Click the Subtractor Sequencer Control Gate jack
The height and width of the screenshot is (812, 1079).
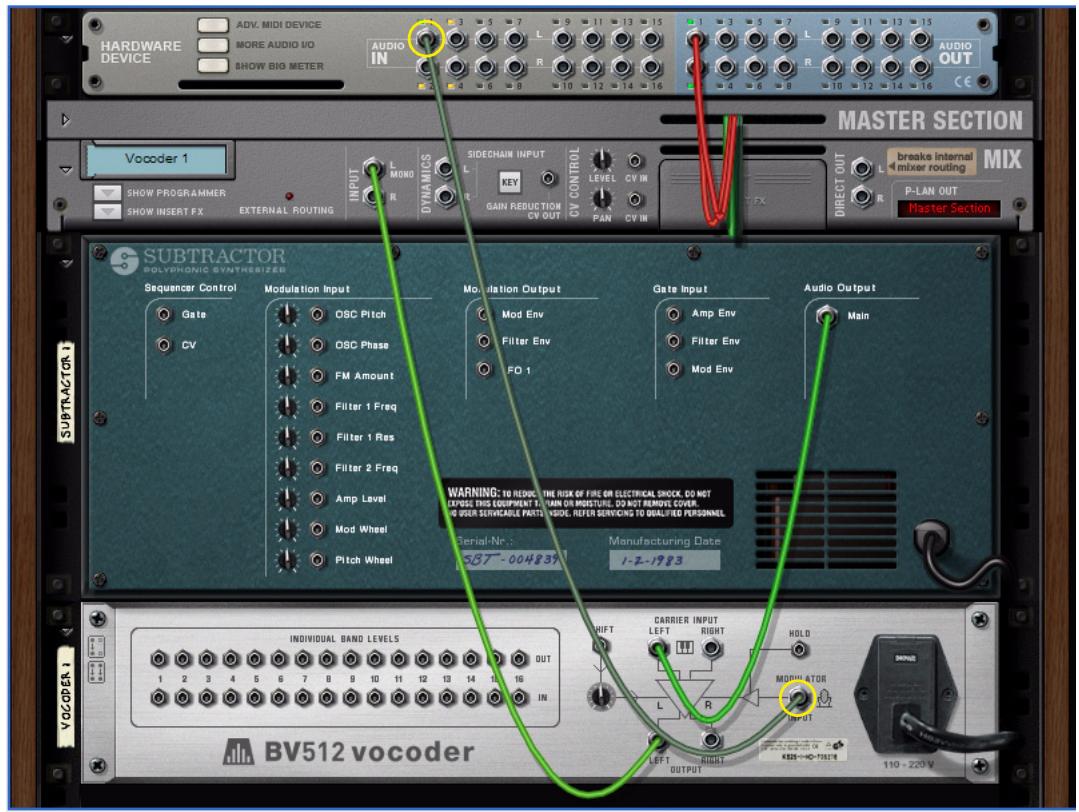click(164, 314)
